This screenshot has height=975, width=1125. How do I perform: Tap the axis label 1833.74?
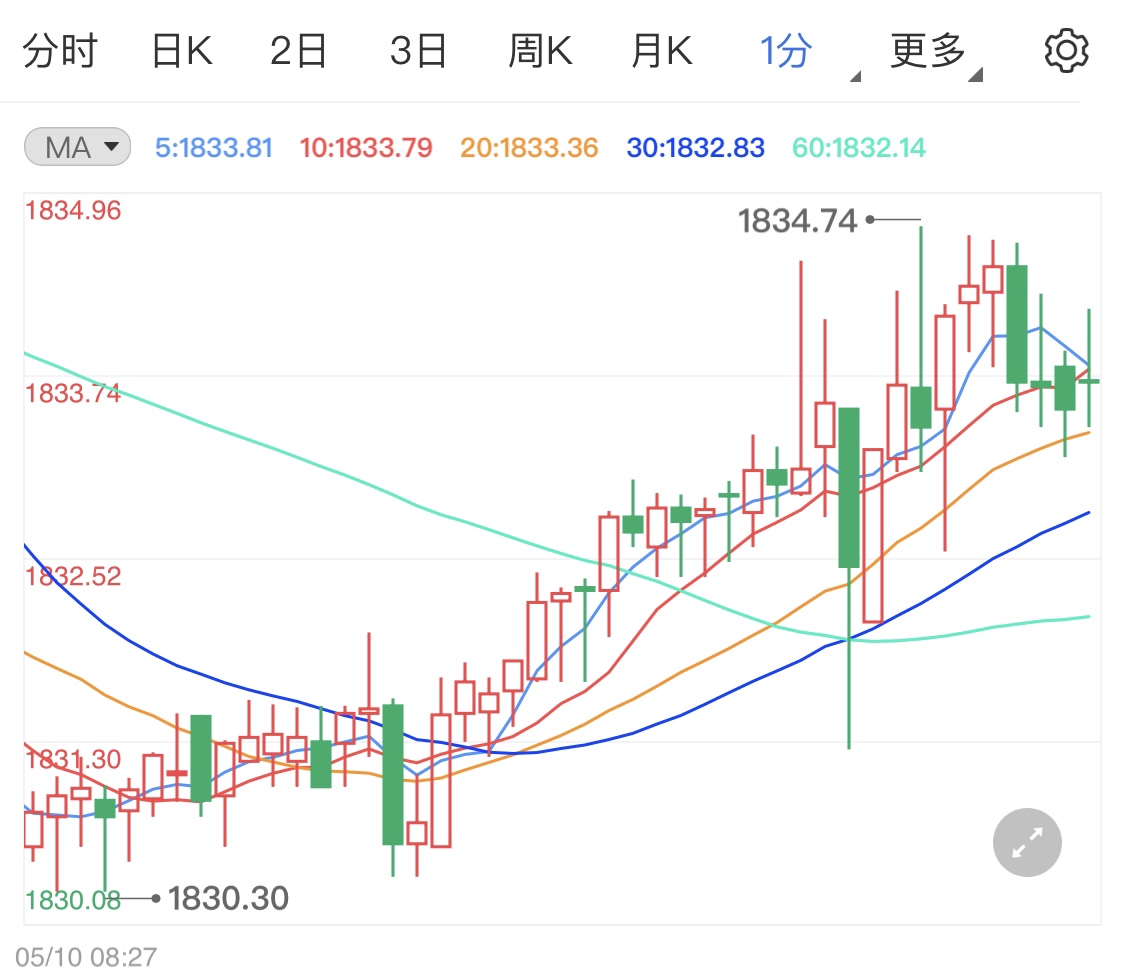pyautogui.click(x=72, y=394)
